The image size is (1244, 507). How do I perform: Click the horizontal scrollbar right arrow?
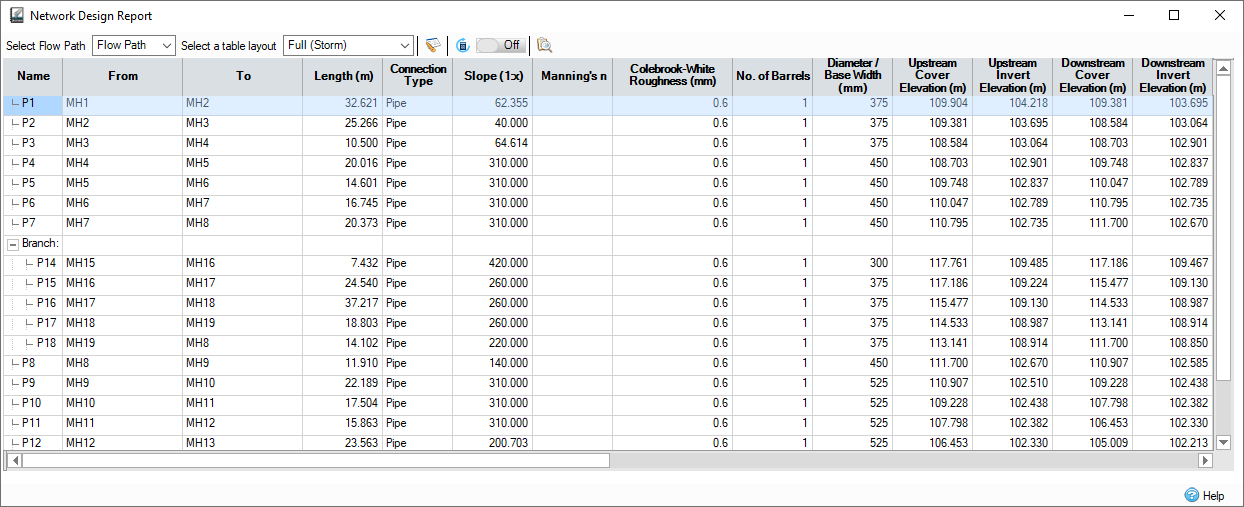1205,461
